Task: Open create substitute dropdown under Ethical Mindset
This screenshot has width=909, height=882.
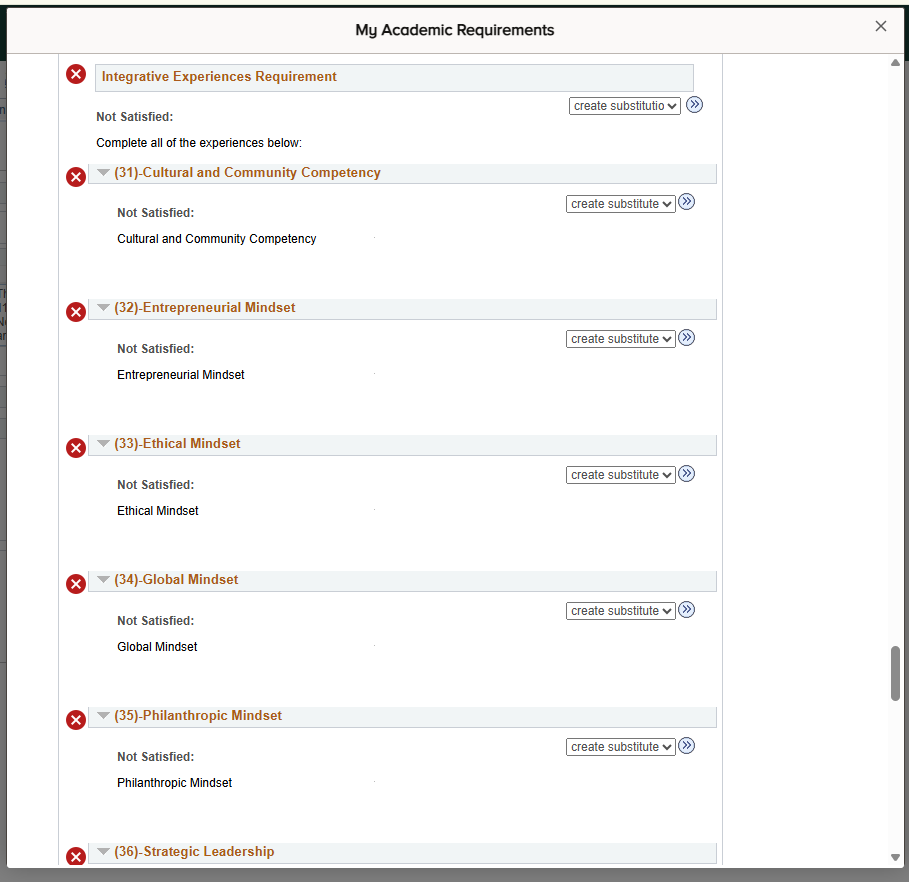Action: click(x=620, y=475)
